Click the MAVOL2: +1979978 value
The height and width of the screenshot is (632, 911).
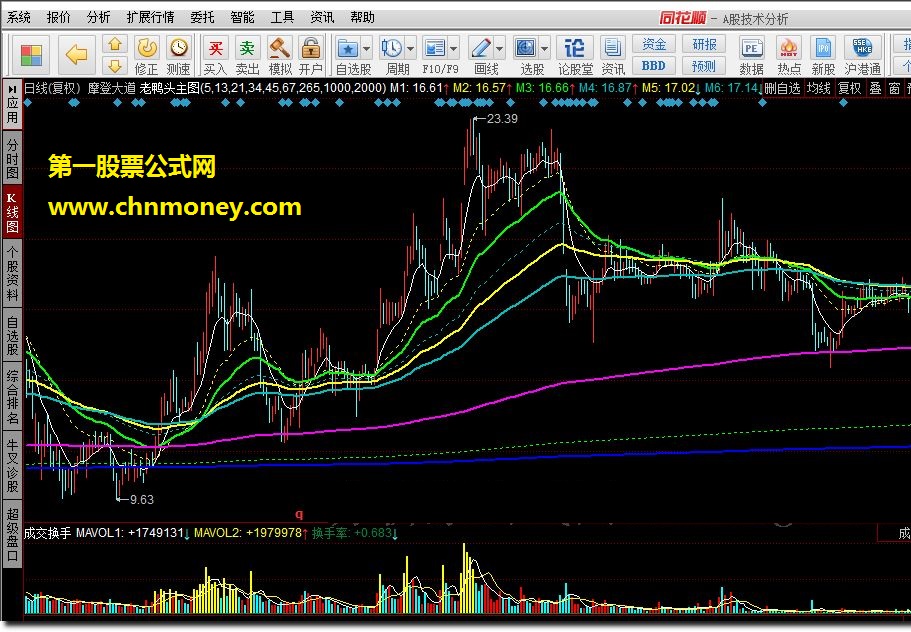click(x=248, y=533)
